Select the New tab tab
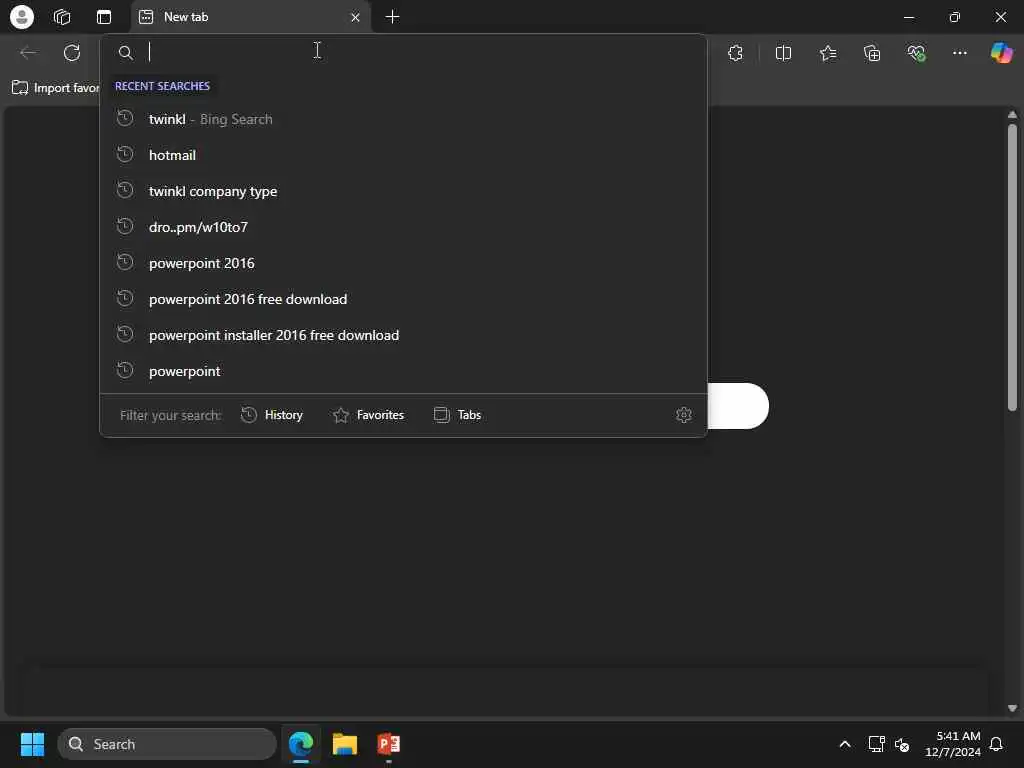The width and height of the screenshot is (1024, 768). [x=251, y=17]
